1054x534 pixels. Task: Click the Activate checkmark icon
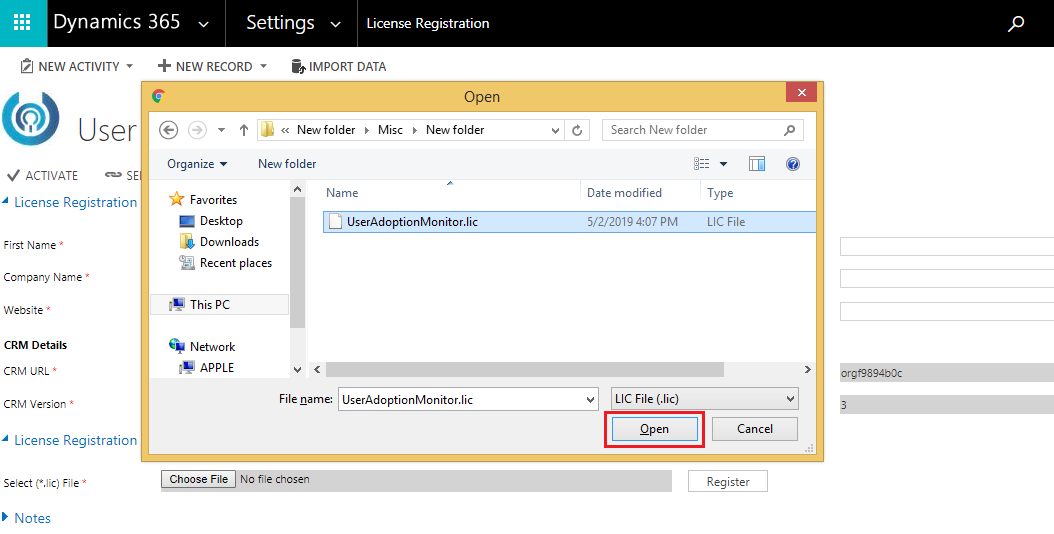[13, 176]
